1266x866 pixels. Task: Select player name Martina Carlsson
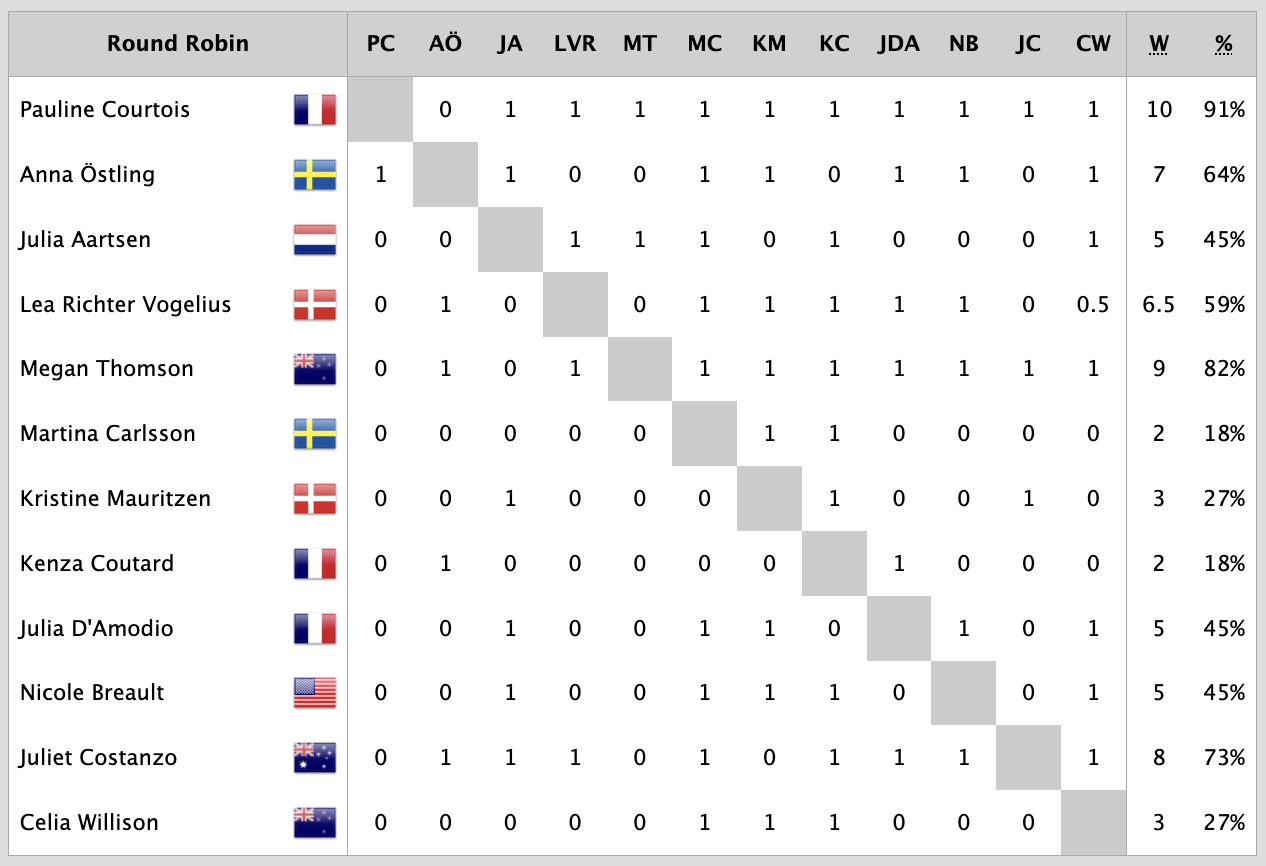coord(107,434)
